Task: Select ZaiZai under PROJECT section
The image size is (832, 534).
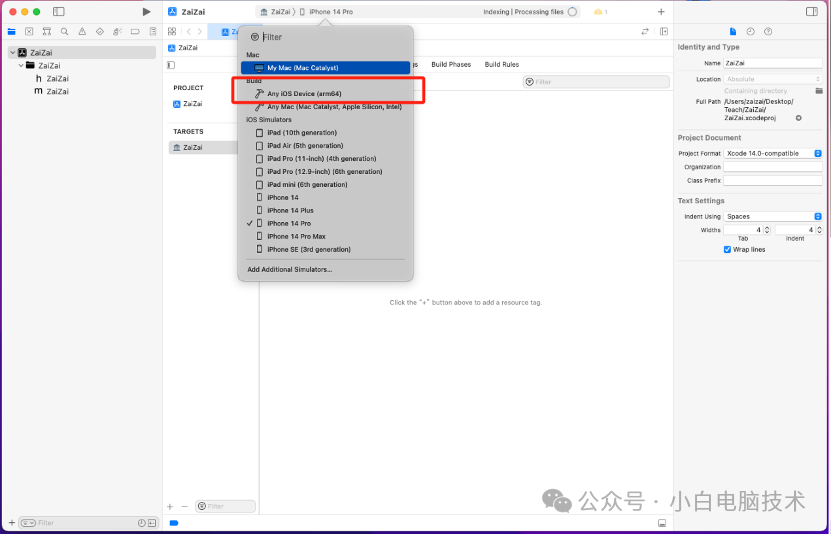Action: coord(188,104)
